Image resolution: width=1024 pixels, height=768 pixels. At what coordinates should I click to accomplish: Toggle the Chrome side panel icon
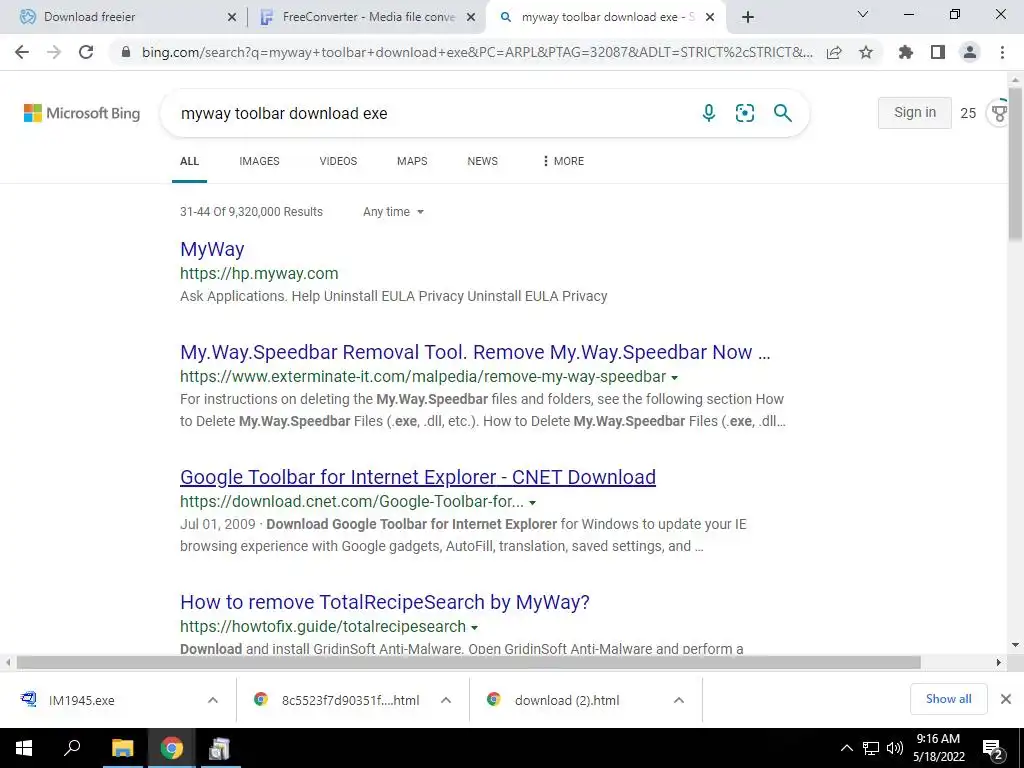pyautogui.click(x=938, y=52)
